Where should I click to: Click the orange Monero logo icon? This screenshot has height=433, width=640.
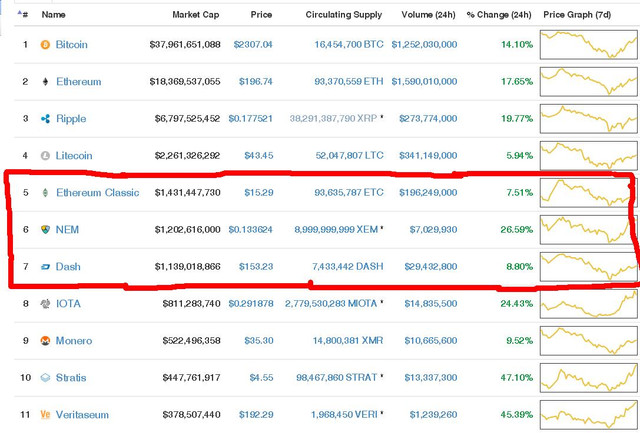[x=45, y=341]
